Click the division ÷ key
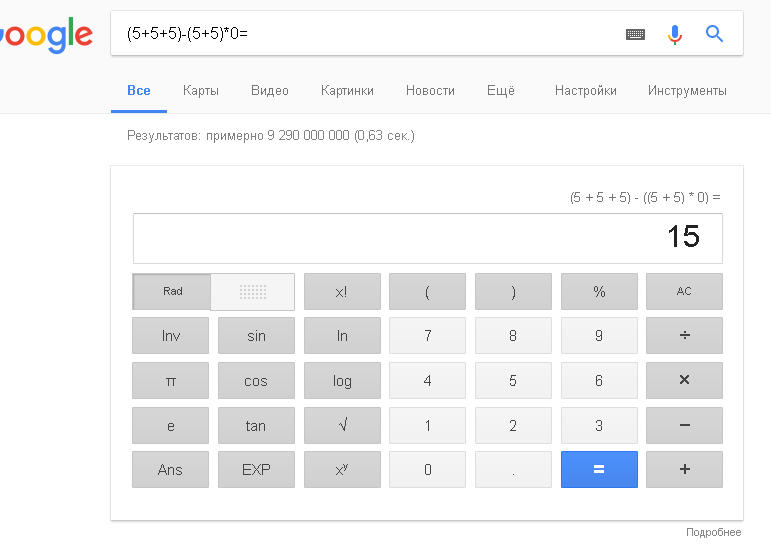 coord(684,335)
